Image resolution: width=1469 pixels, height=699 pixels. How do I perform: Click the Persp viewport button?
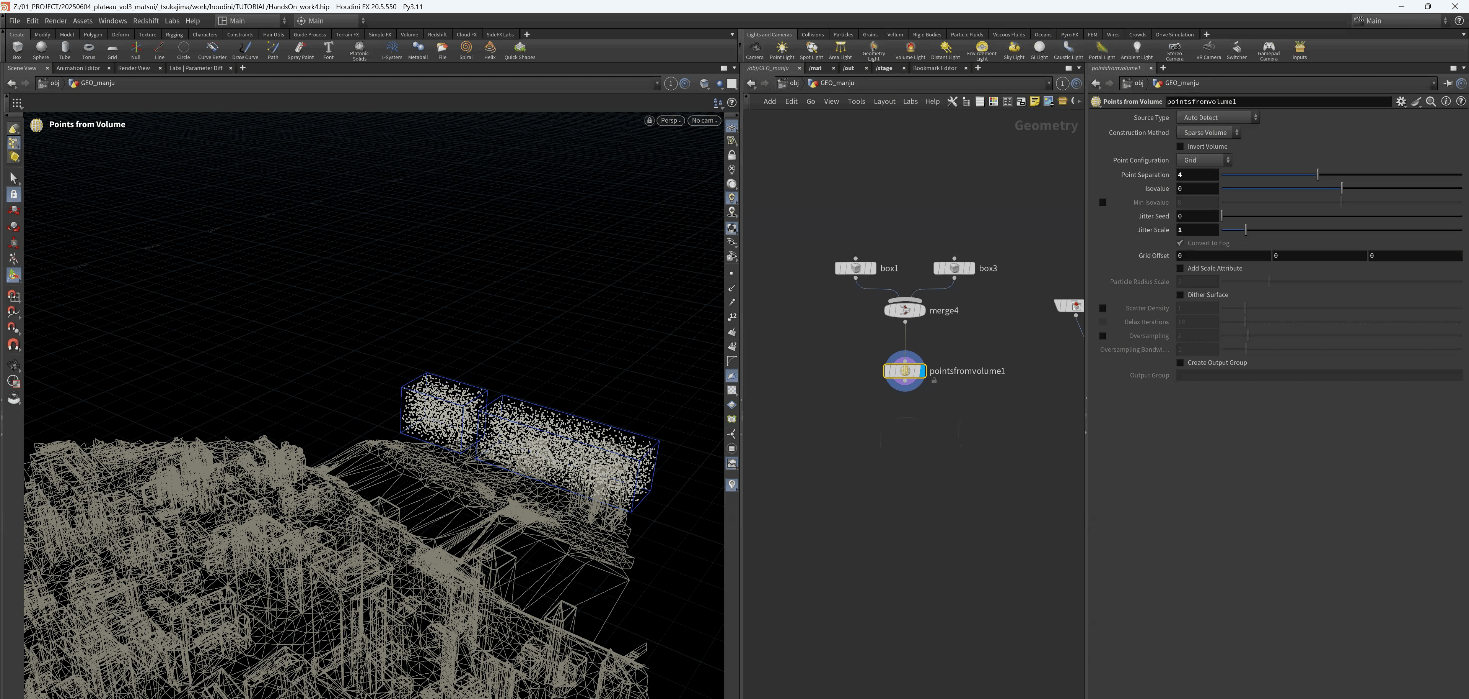click(x=669, y=121)
